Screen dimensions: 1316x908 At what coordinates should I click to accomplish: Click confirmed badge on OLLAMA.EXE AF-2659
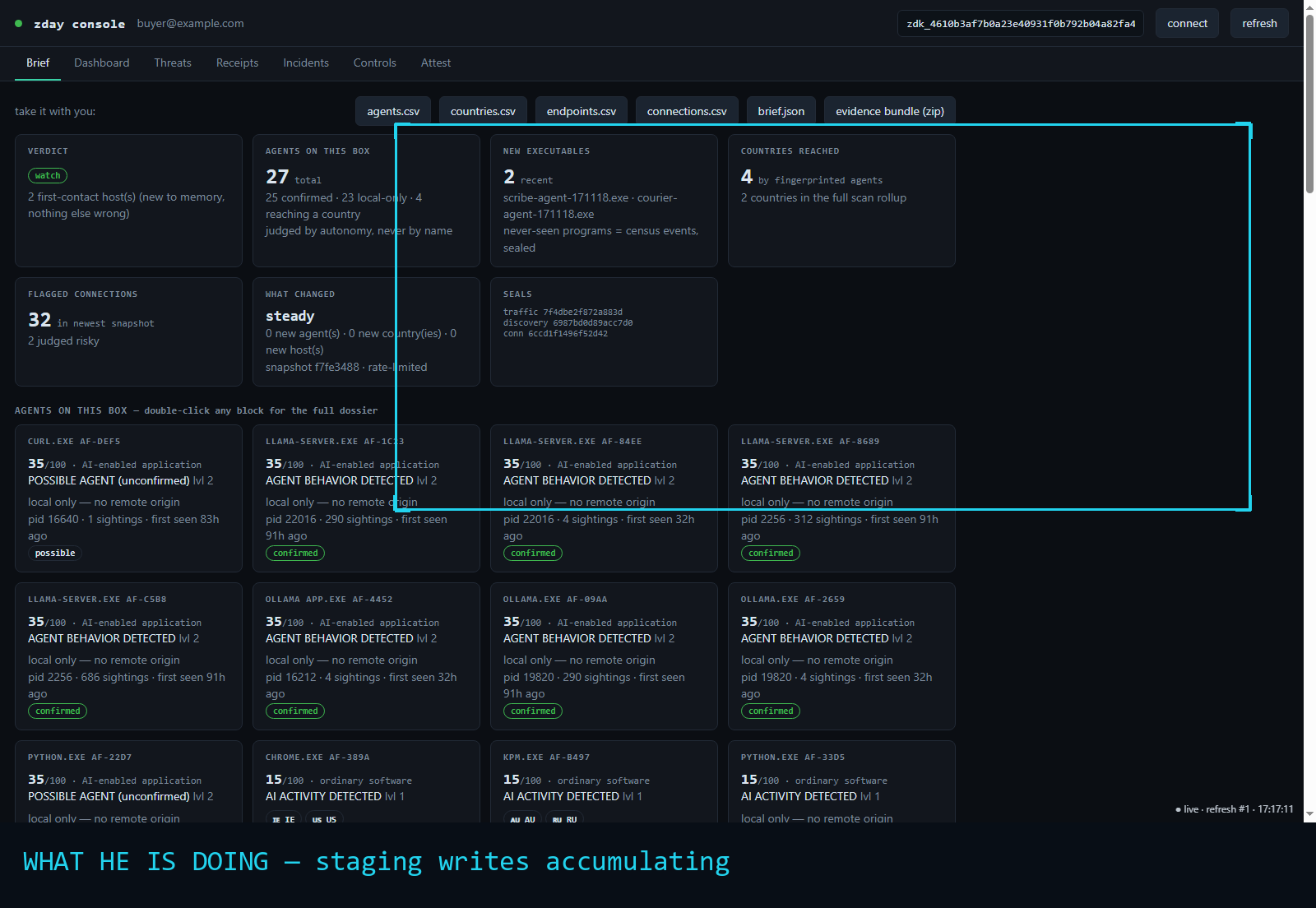point(771,711)
